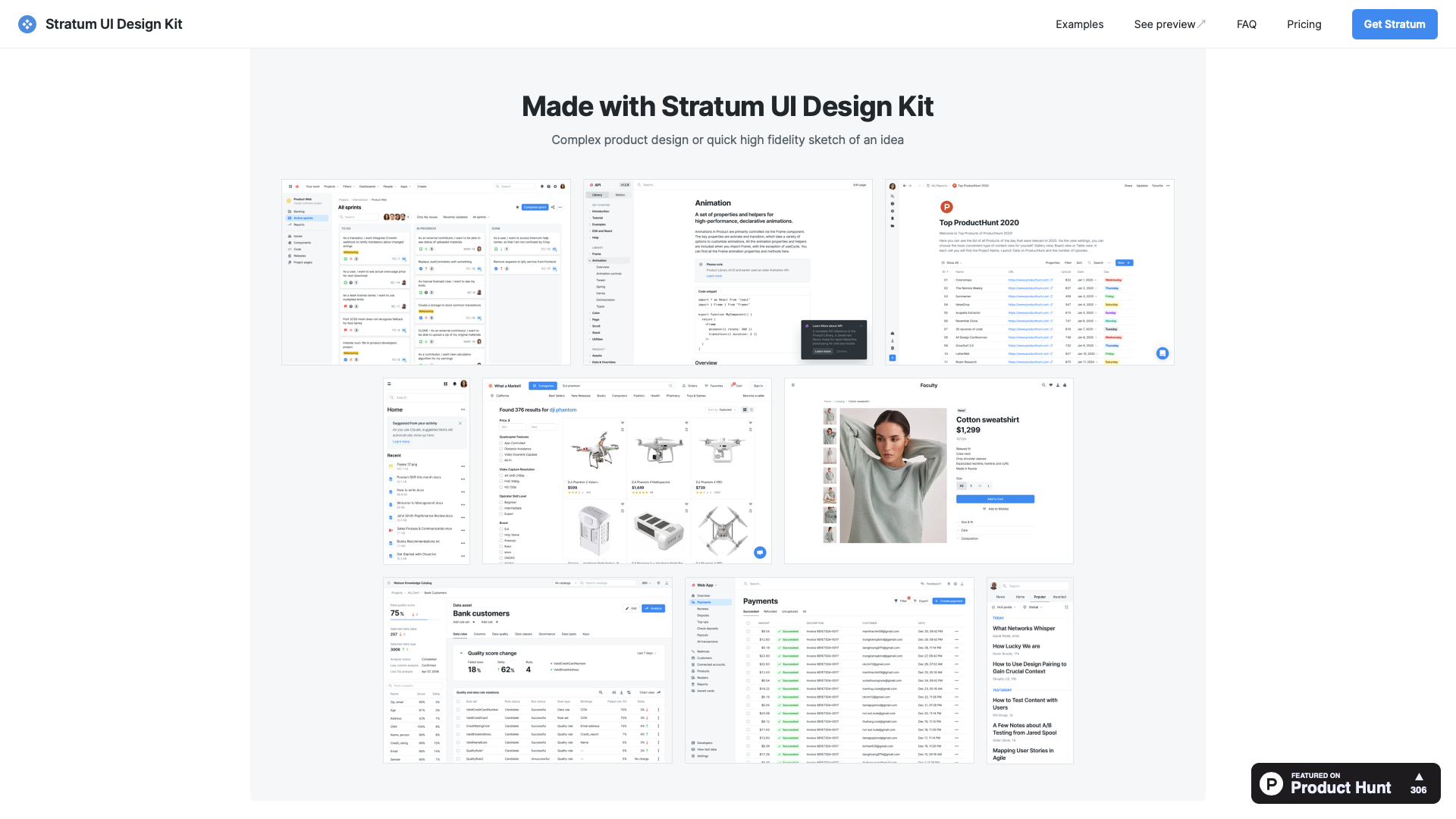
Task: Click the Featured on Product Hunt badge
Action: (x=1346, y=783)
